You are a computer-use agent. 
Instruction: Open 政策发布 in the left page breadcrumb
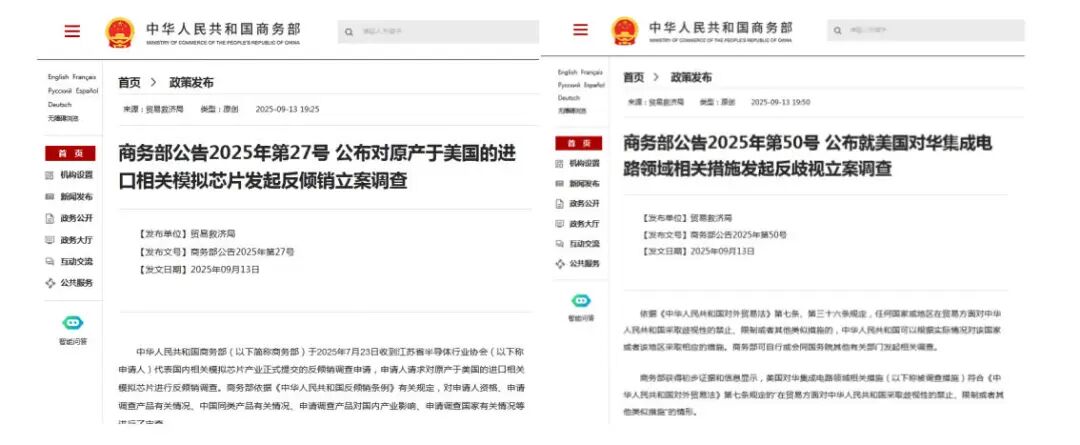(x=191, y=82)
